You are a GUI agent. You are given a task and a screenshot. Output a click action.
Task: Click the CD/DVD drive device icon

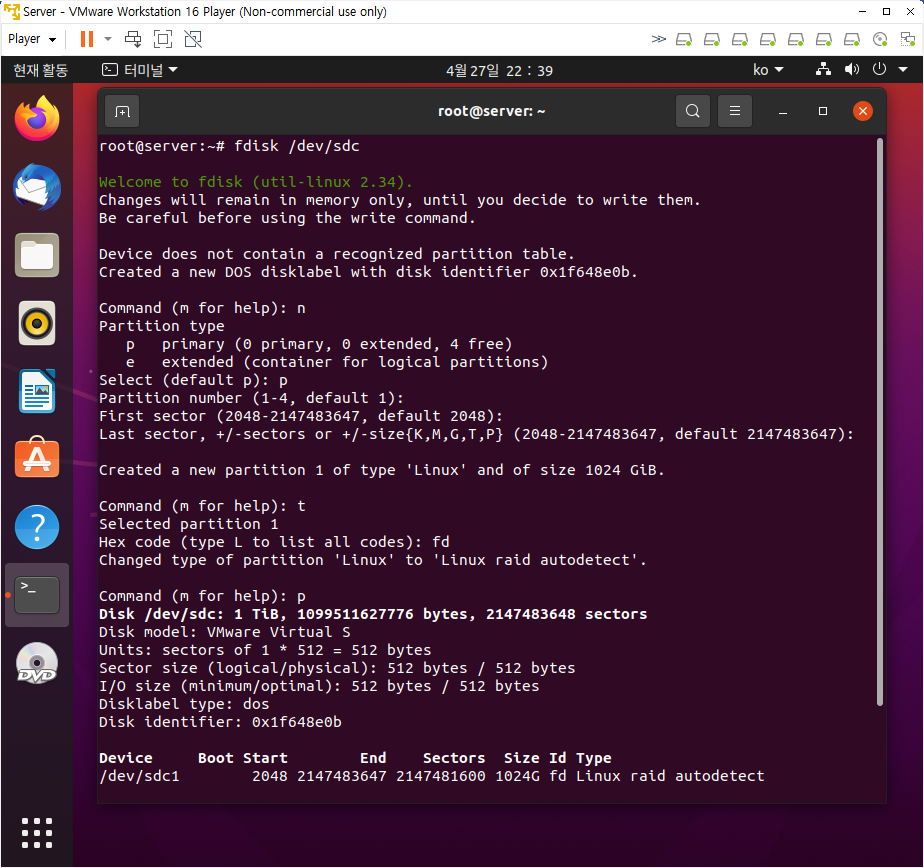880,39
